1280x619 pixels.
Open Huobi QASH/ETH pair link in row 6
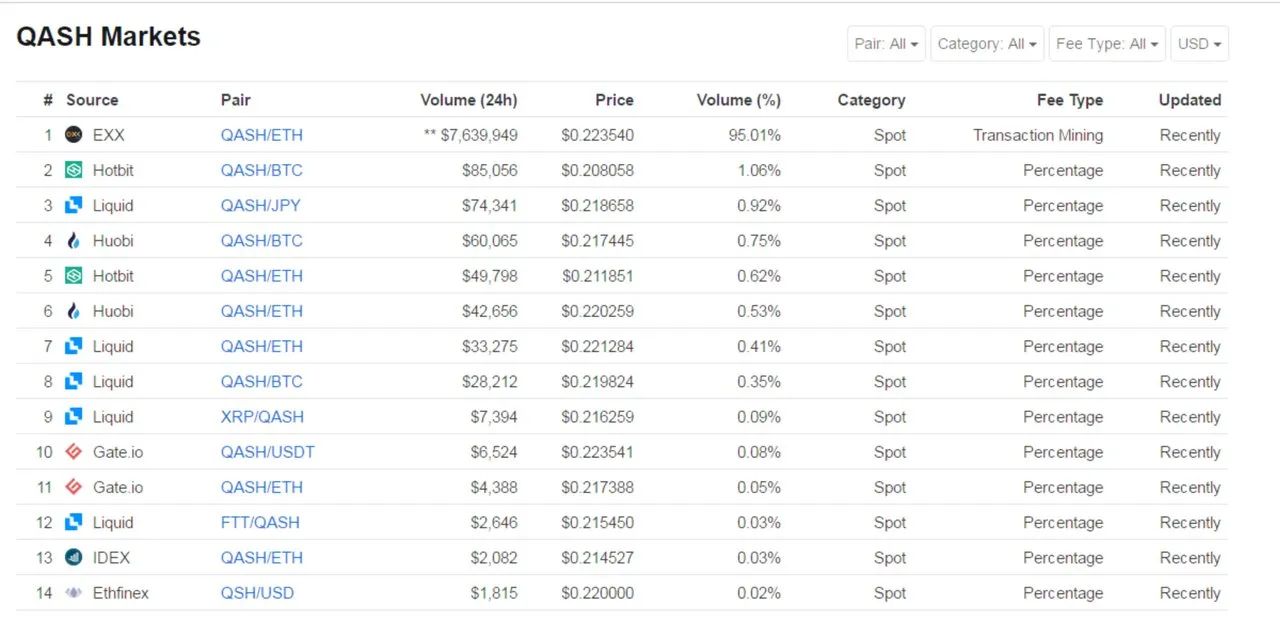tap(262, 311)
